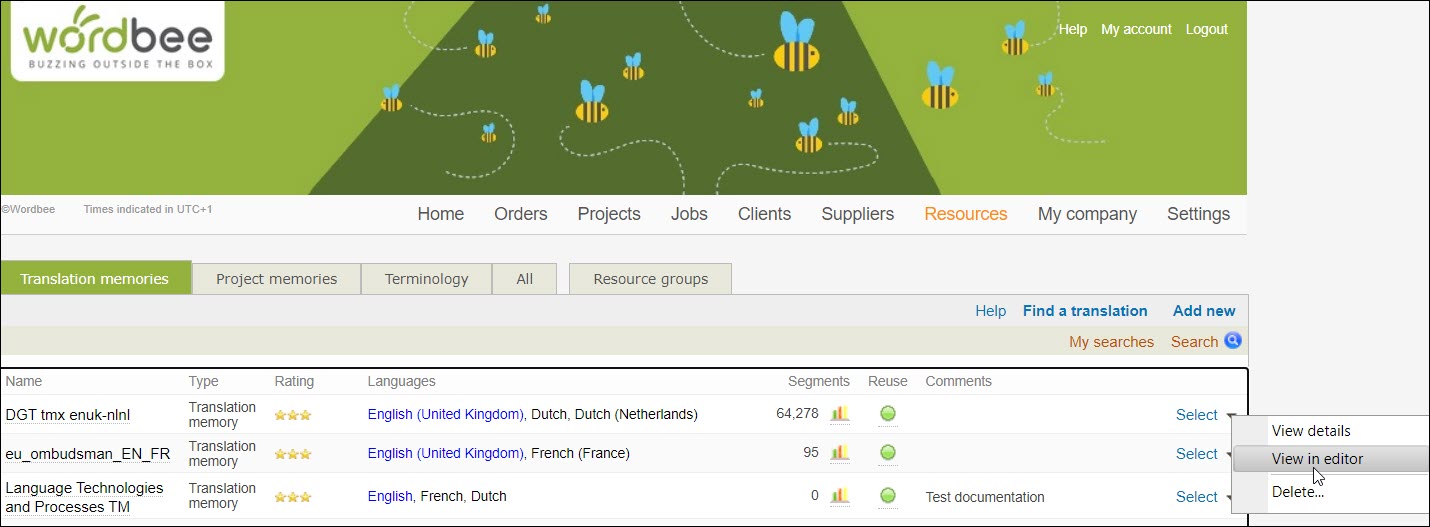Open segment statistics chart for DGT tmx
Viewport: 1430px width, 527px height.
pyautogui.click(x=840, y=414)
